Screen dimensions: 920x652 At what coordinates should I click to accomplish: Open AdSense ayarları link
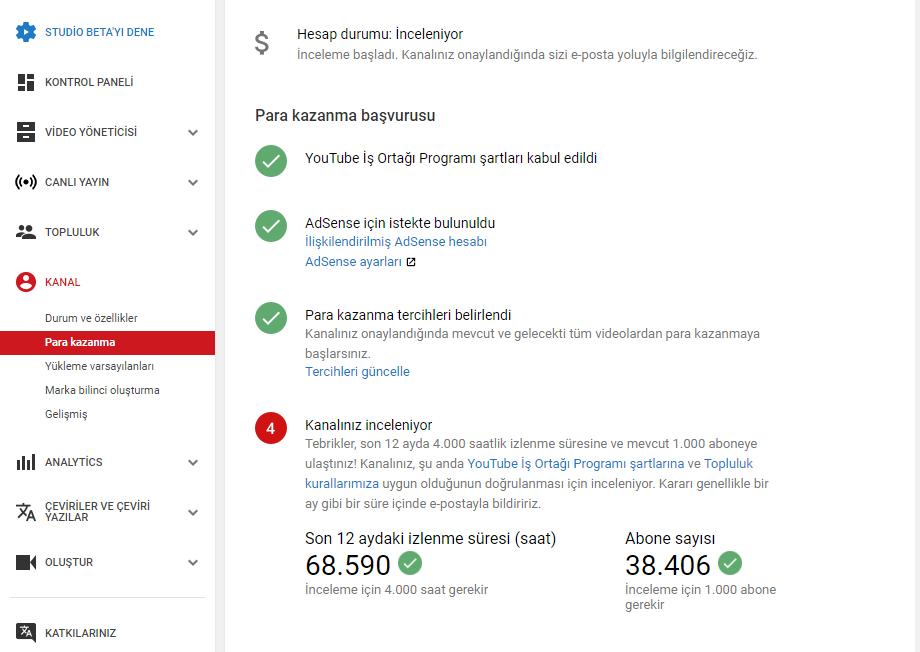pyautogui.click(x=353, y=262)
